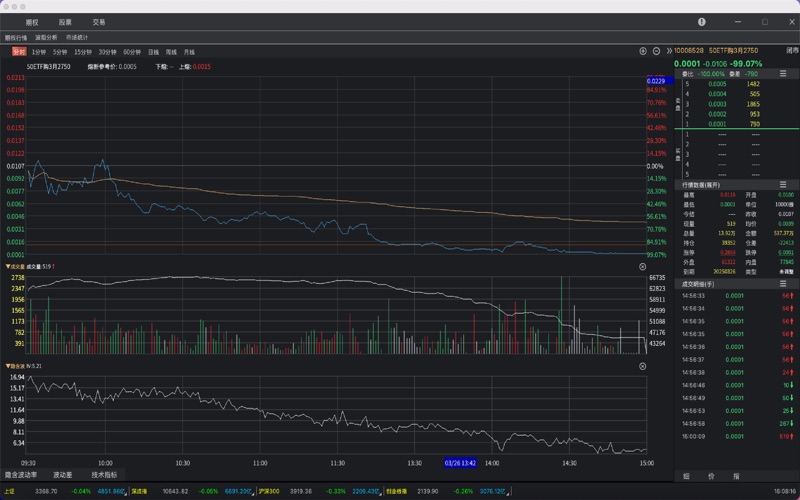Click the zoom out minus icon
Image resolution: width=800 pixels, height=500 pixels.
(x=656, y=51)
